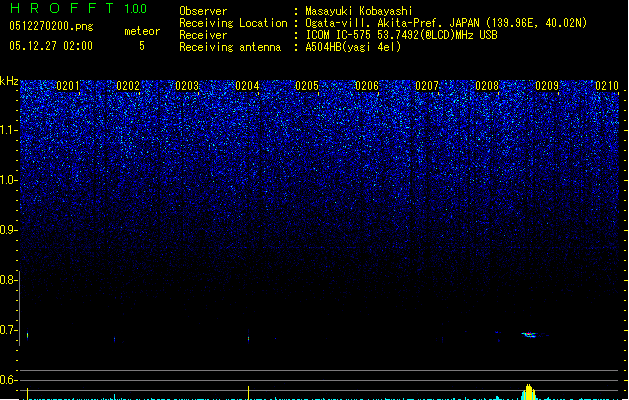Click the 0.6 kHz axis label
This screenshot has width=629, height=400.
(x=8, y=380)
